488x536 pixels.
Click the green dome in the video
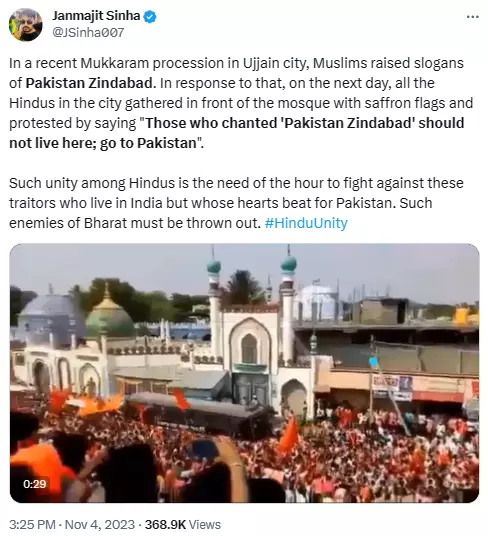pyautogui.click(x=109, y=318)
